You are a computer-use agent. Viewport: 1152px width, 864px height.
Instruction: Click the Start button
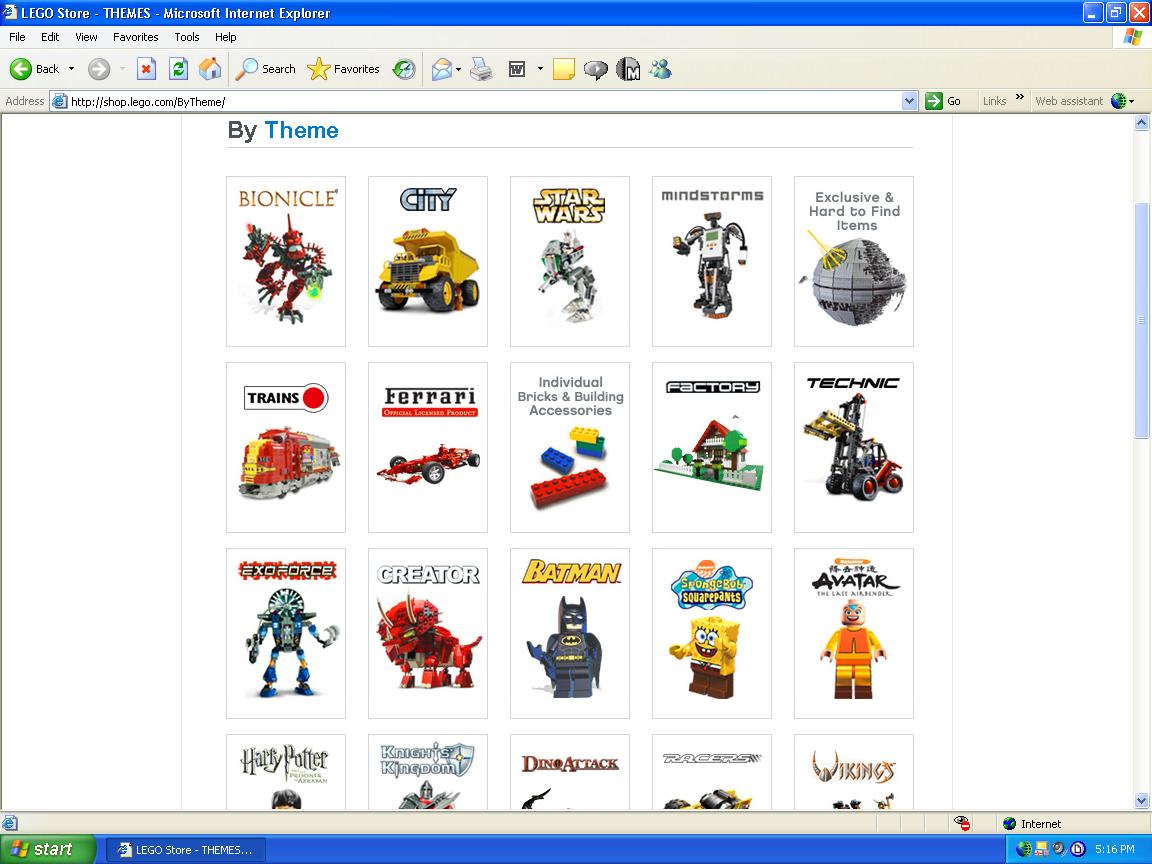pyautogui.click(x=46, y=849)
